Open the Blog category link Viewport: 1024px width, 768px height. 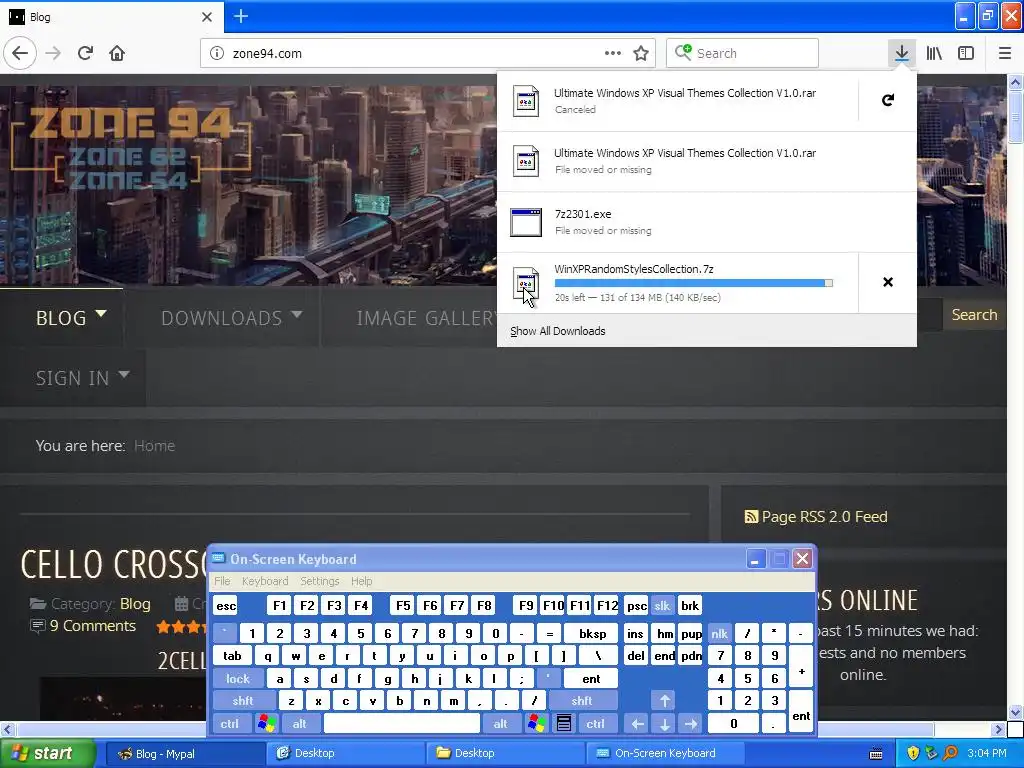click(x=135, y=604)
